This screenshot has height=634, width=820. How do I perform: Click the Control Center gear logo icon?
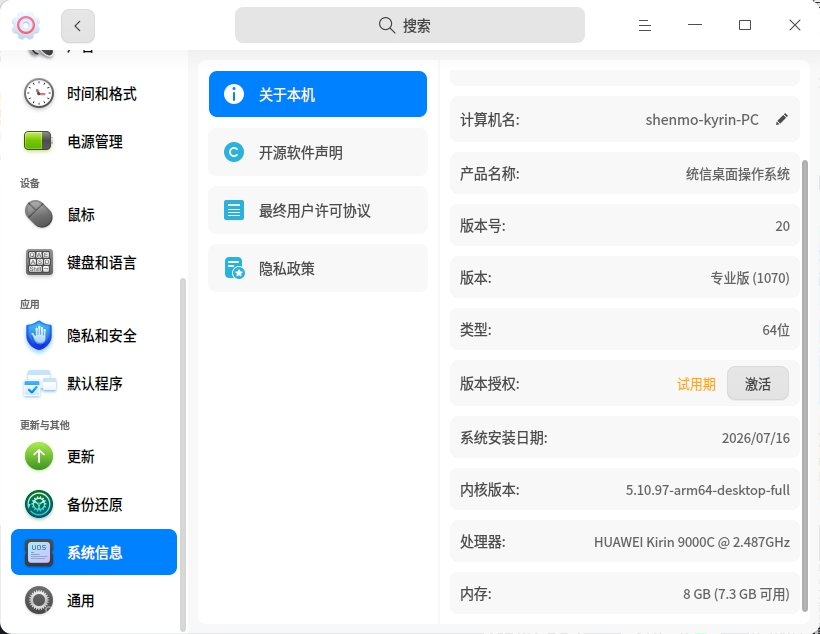pyautogui.click(x=26, y=26)
